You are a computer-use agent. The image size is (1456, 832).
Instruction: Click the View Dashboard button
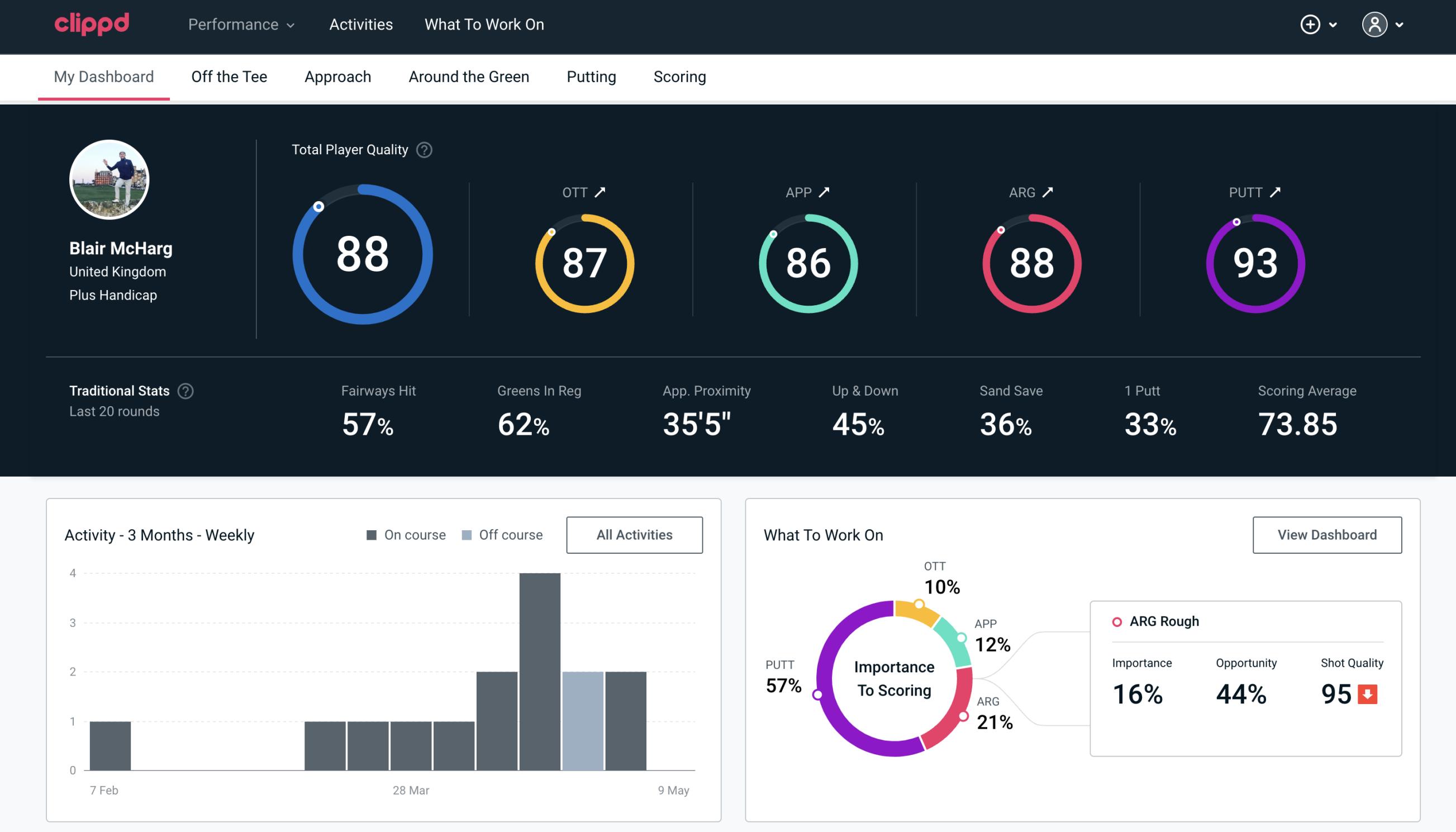[x=1327, y=535]
